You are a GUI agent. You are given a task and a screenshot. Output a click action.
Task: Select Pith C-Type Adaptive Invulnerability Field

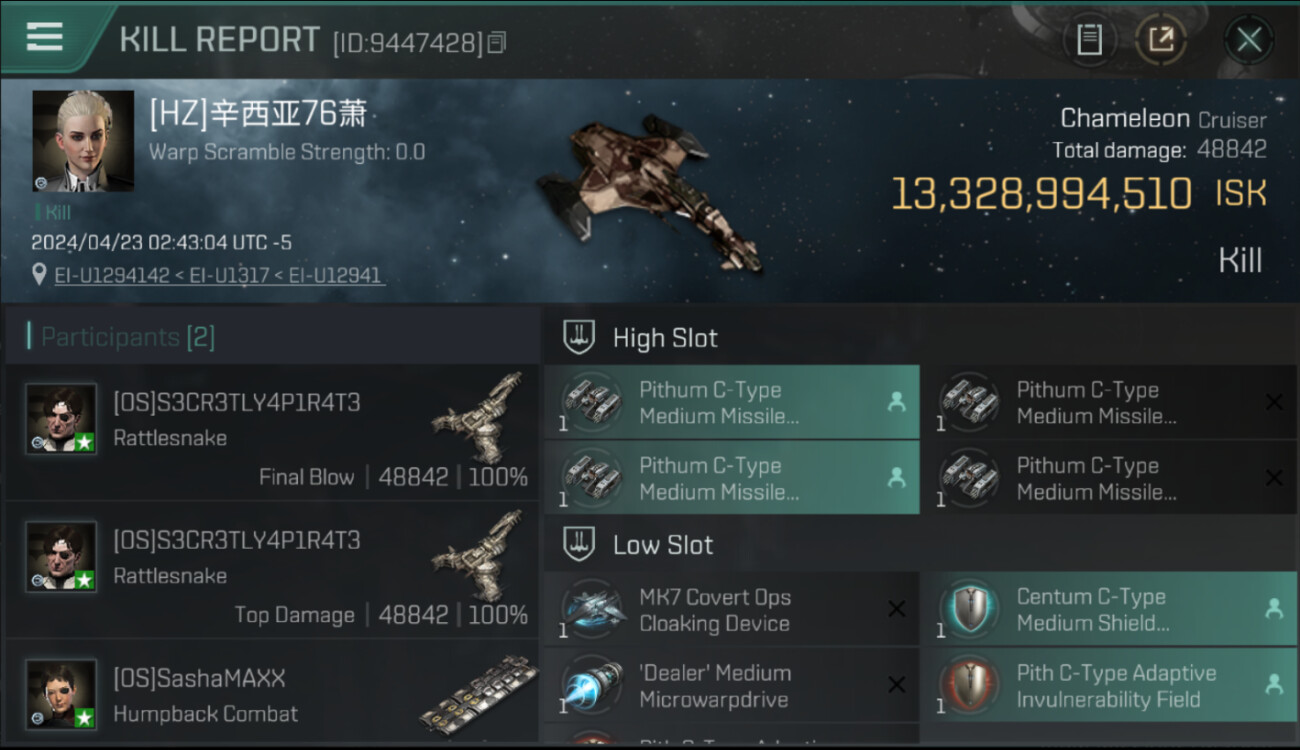(1109, 686)
